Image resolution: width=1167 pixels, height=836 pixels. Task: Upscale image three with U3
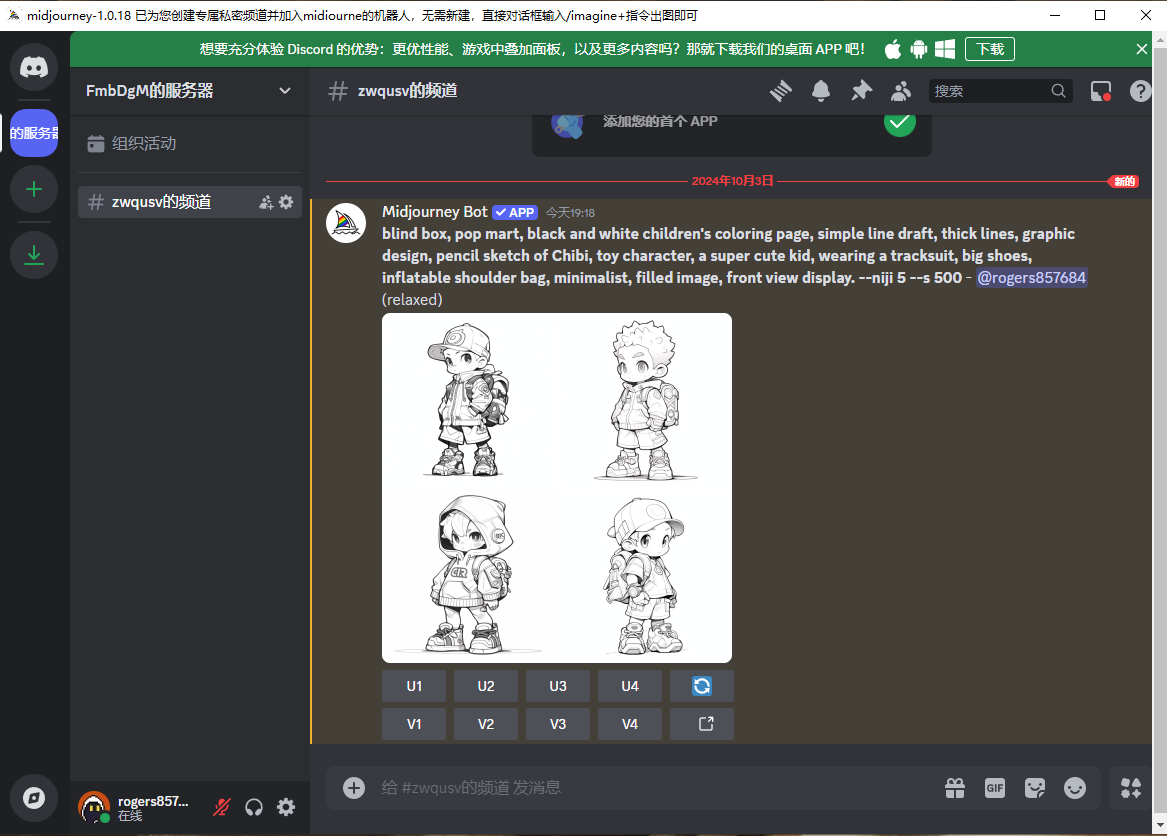coord(557,686)
